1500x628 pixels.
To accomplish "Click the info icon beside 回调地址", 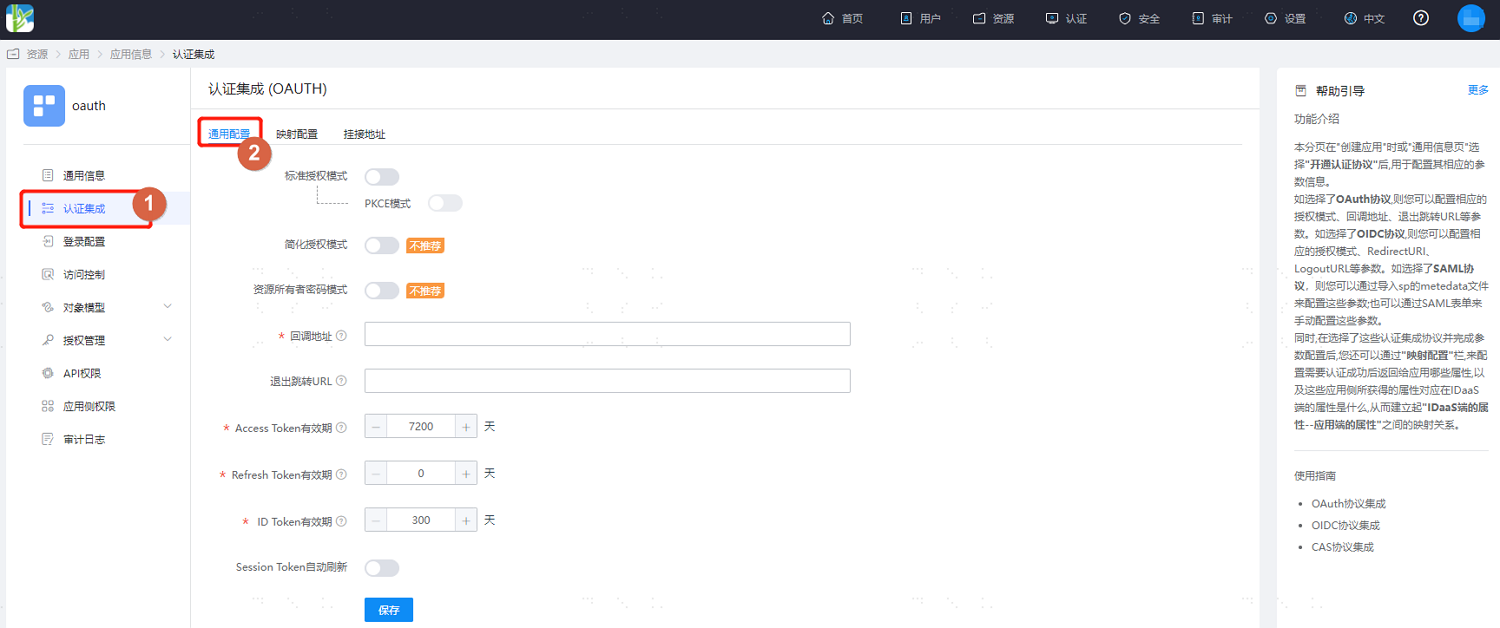I will pyautogui.click(x=342, y=336).
